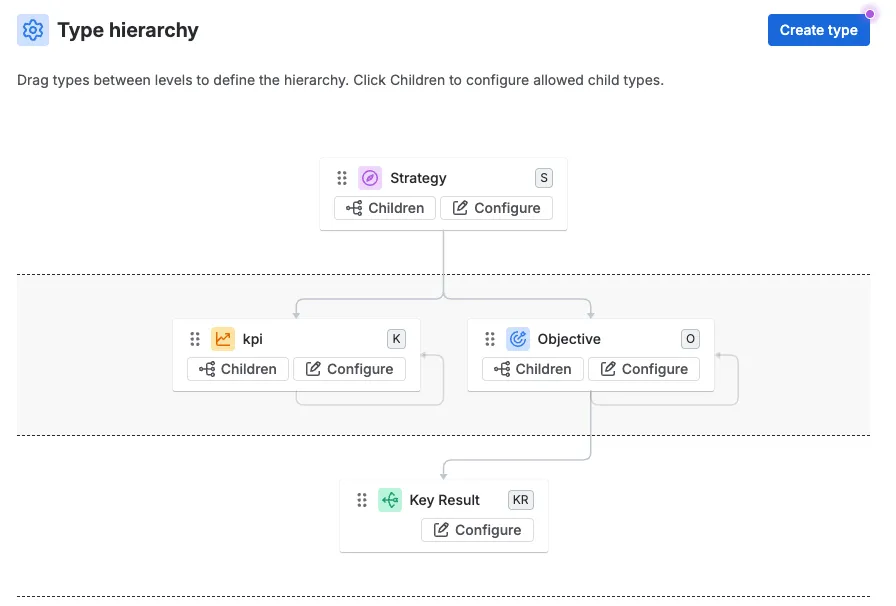Configure the kpi type
896x606 pixels.
point(349,369)
